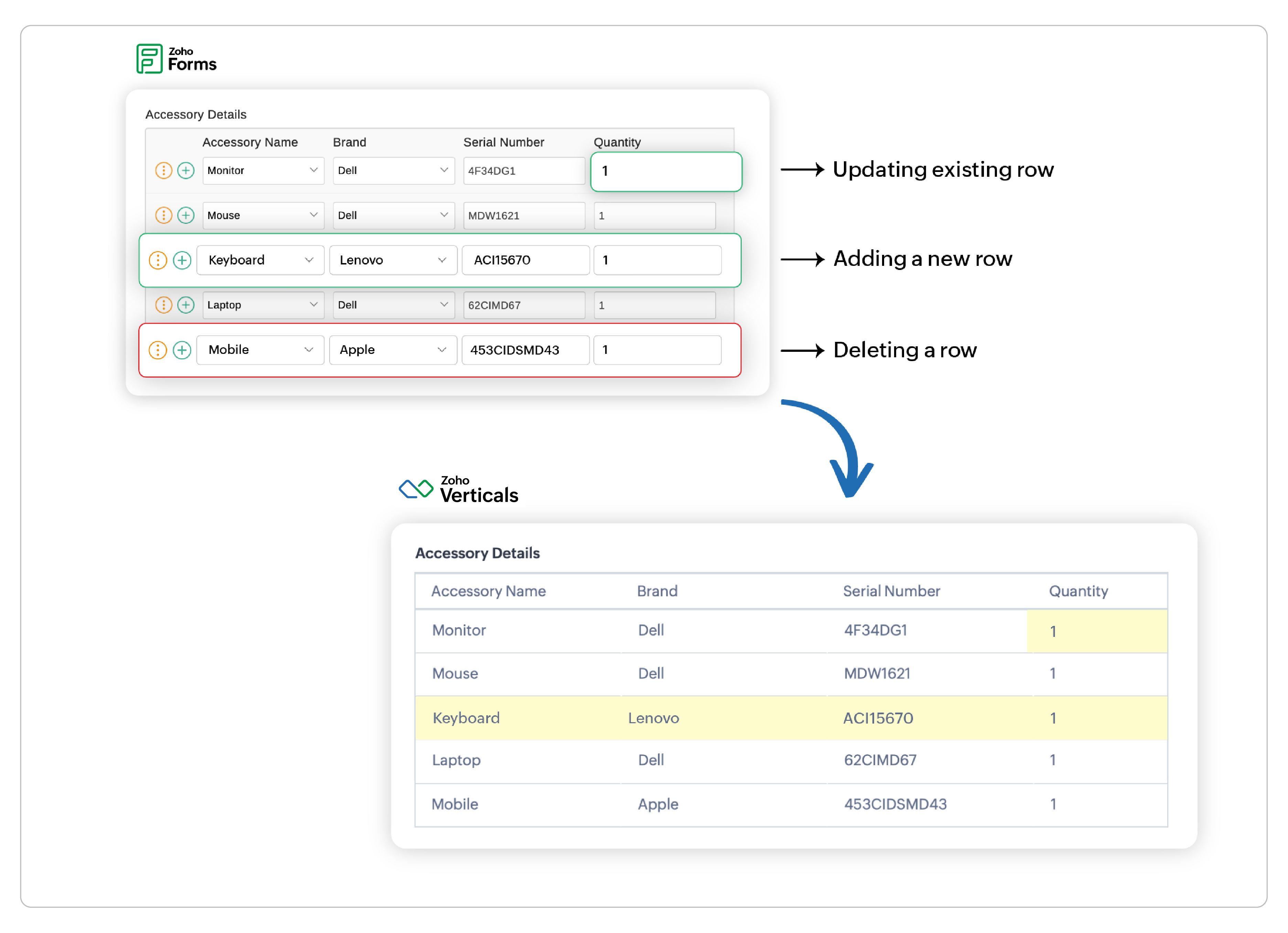Image resolution: width=1288 pixels, height=933 pixels.
Task: Expand the Lenovo brand dropdown
Action: pos(393,261)
